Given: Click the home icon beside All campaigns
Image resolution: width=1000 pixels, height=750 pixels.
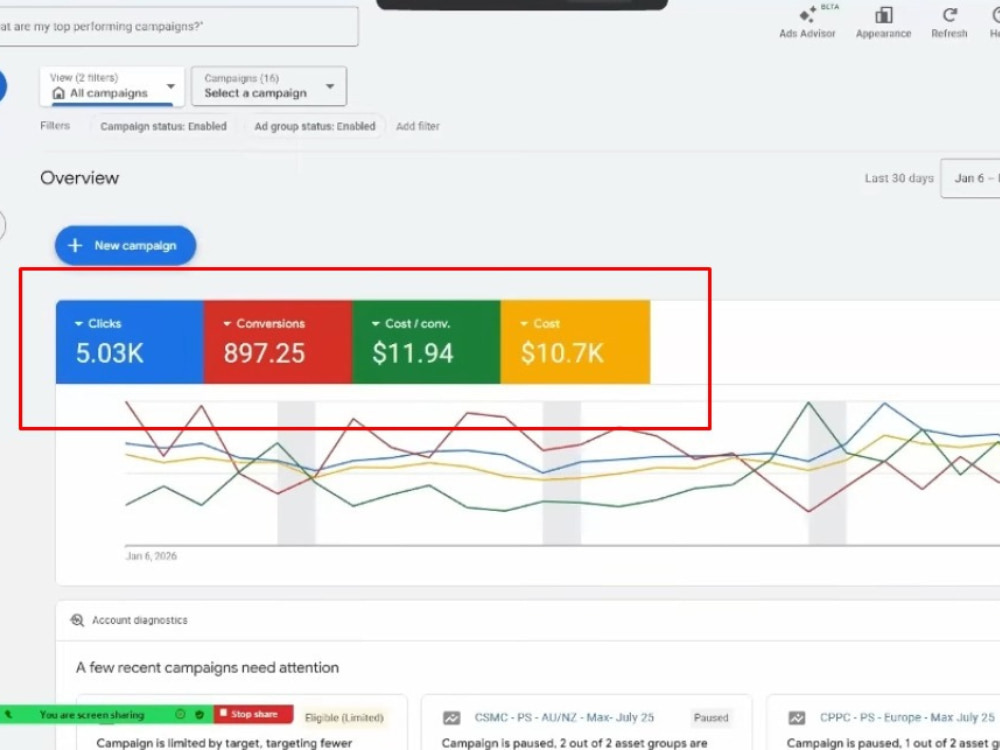Looking at the screenshot, I should point(59,93).
